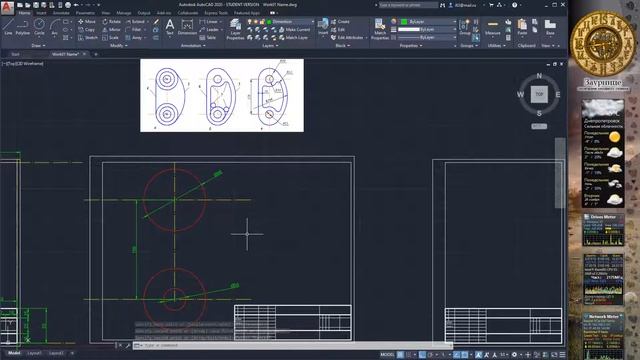
Task: Add a new drawing tab with plus
Action: coord(96,54)
